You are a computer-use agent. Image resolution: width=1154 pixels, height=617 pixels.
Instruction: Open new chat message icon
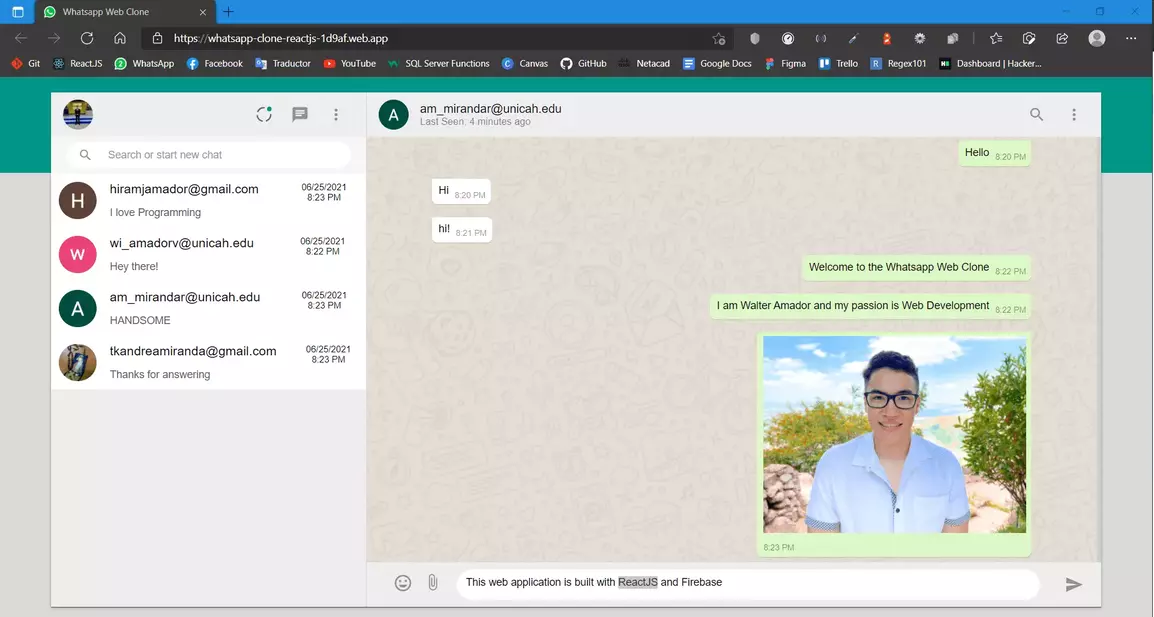[300, 115]
